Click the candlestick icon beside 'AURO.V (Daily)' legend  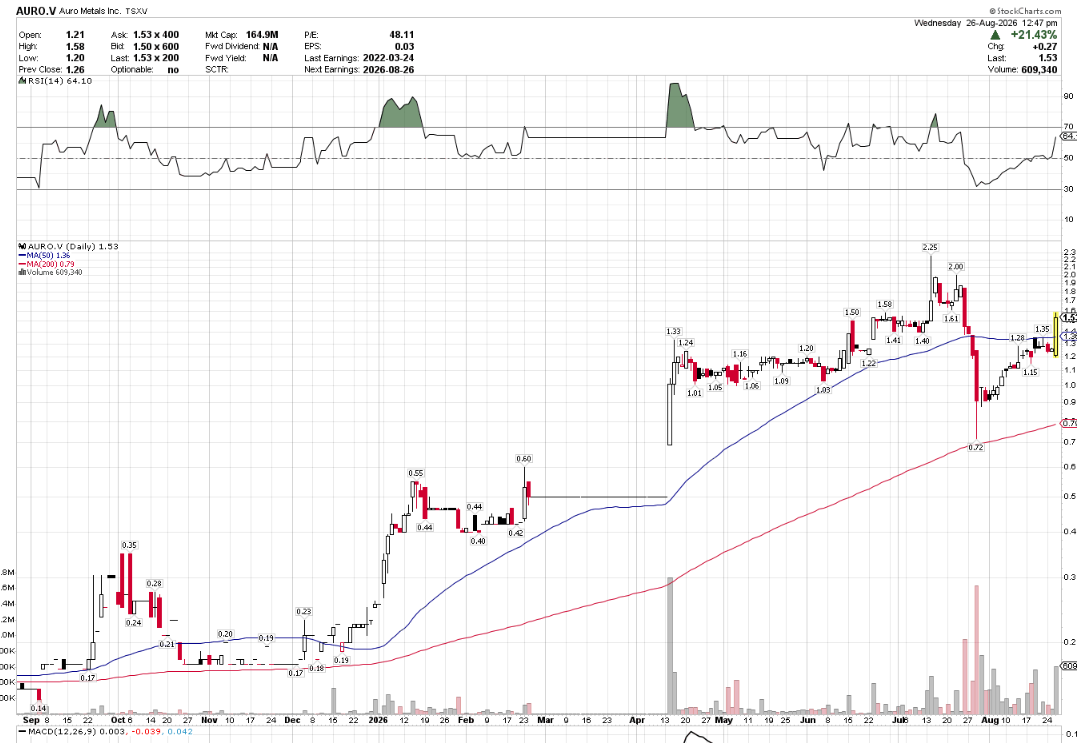pos(22,246)
